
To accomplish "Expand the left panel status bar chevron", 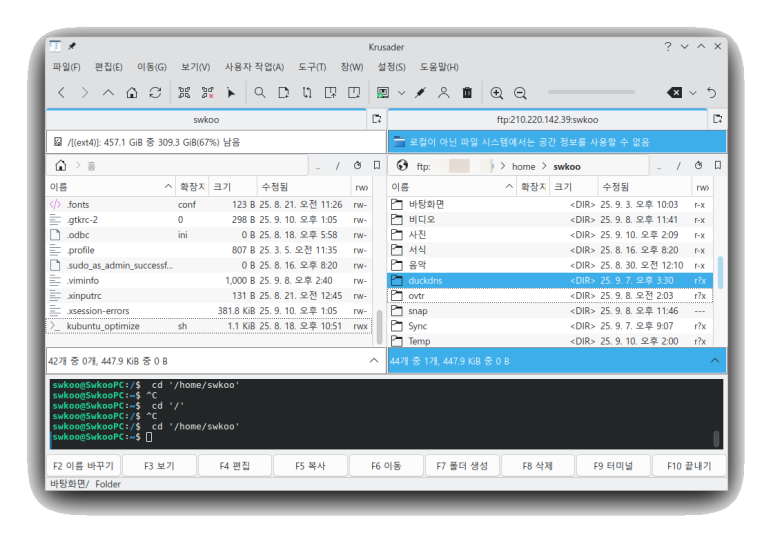I will click(374, 361).
